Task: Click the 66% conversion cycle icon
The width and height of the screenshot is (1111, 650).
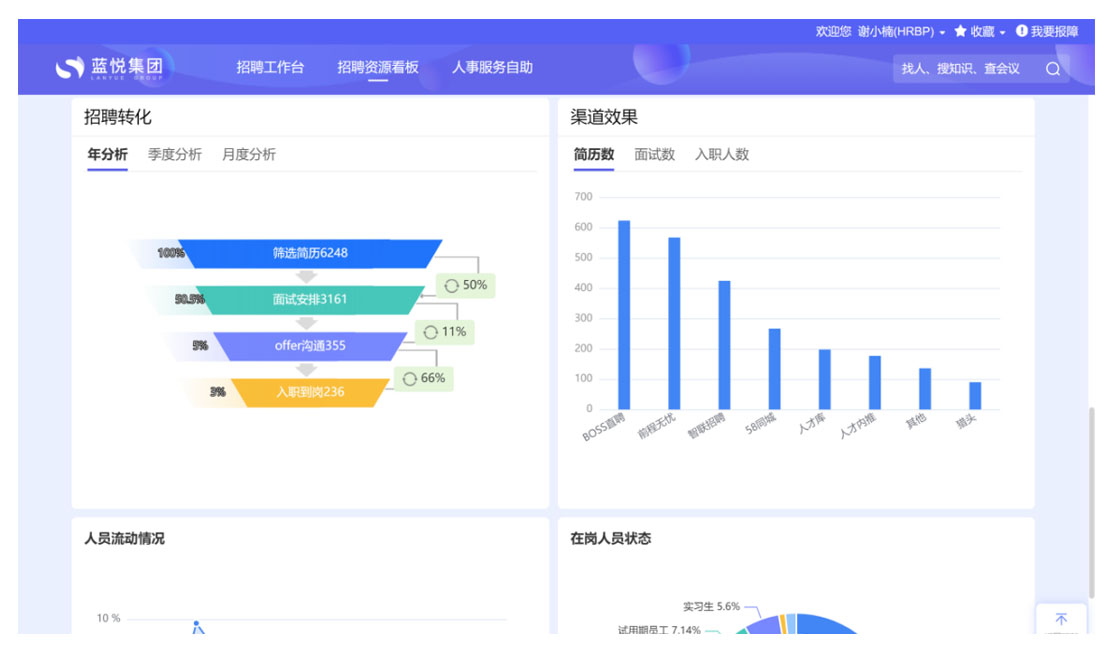Action: (409, 379)
